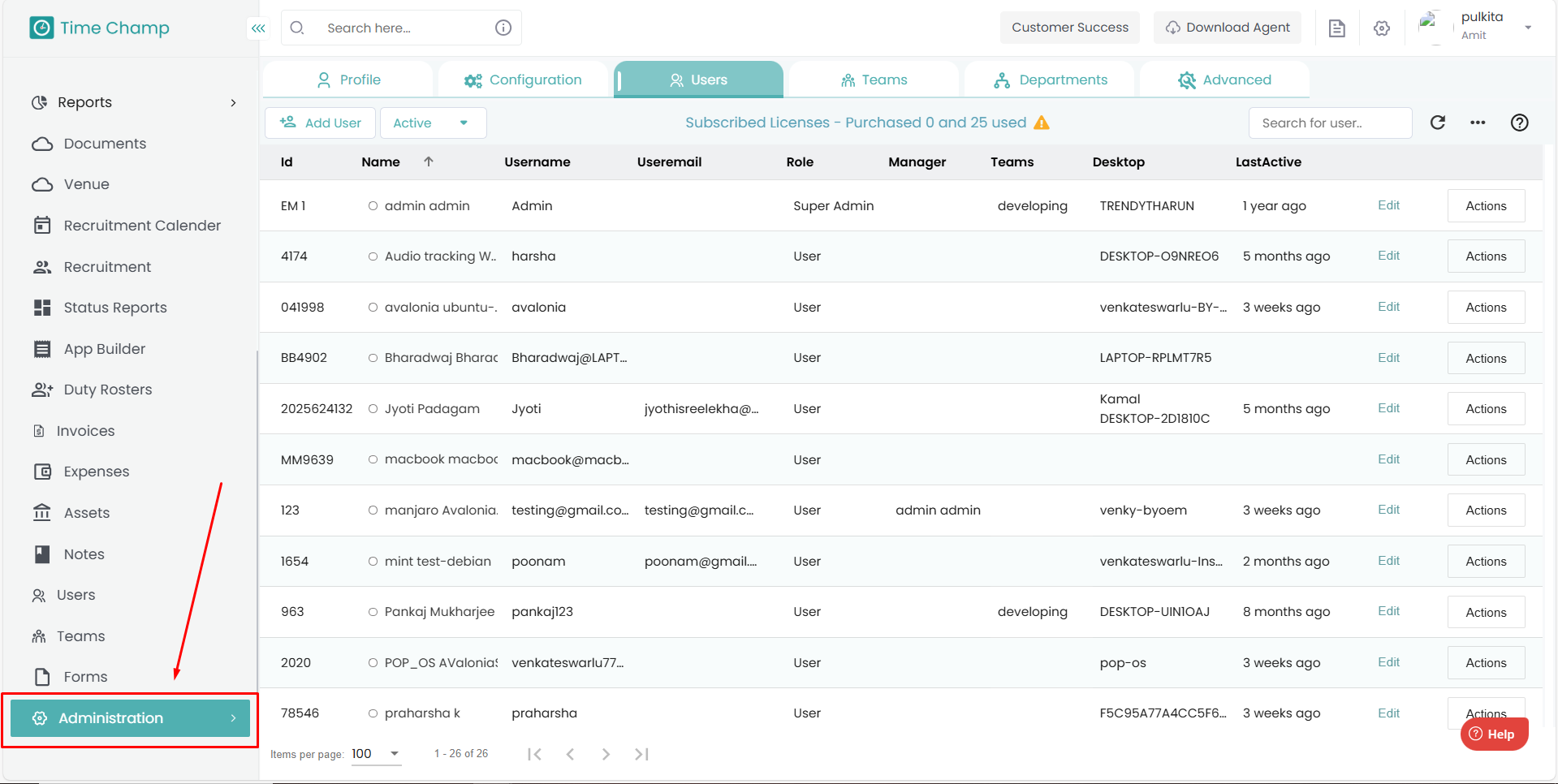Select the radio circle for Pankaj Mukharjee

pyautogui.click(x=373, y=612)
